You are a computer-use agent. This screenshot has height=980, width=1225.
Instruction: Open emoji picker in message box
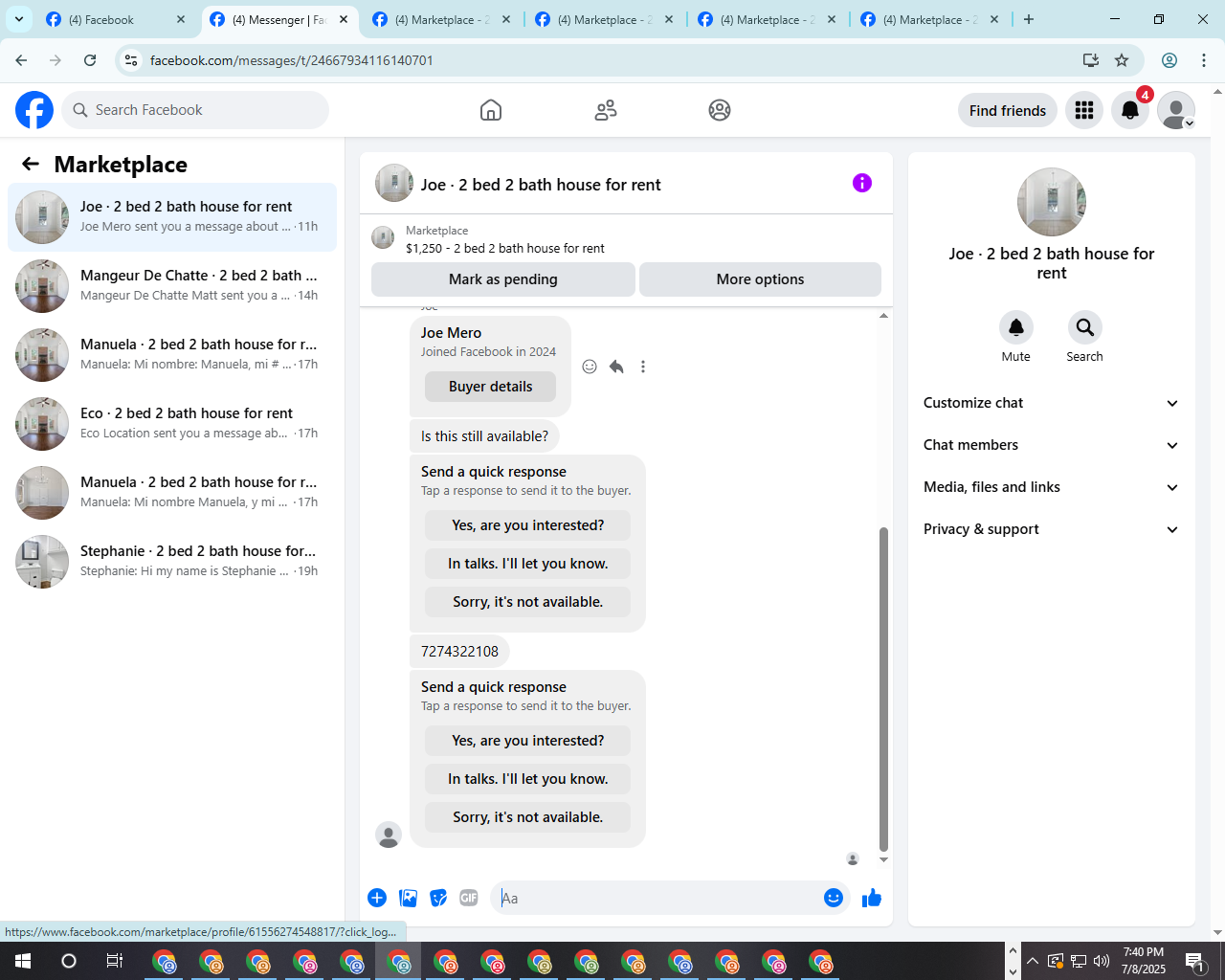tap(834, 898)
